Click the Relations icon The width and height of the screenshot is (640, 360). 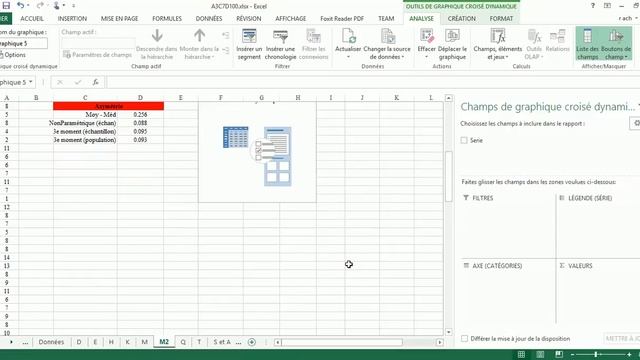(558, 36)
